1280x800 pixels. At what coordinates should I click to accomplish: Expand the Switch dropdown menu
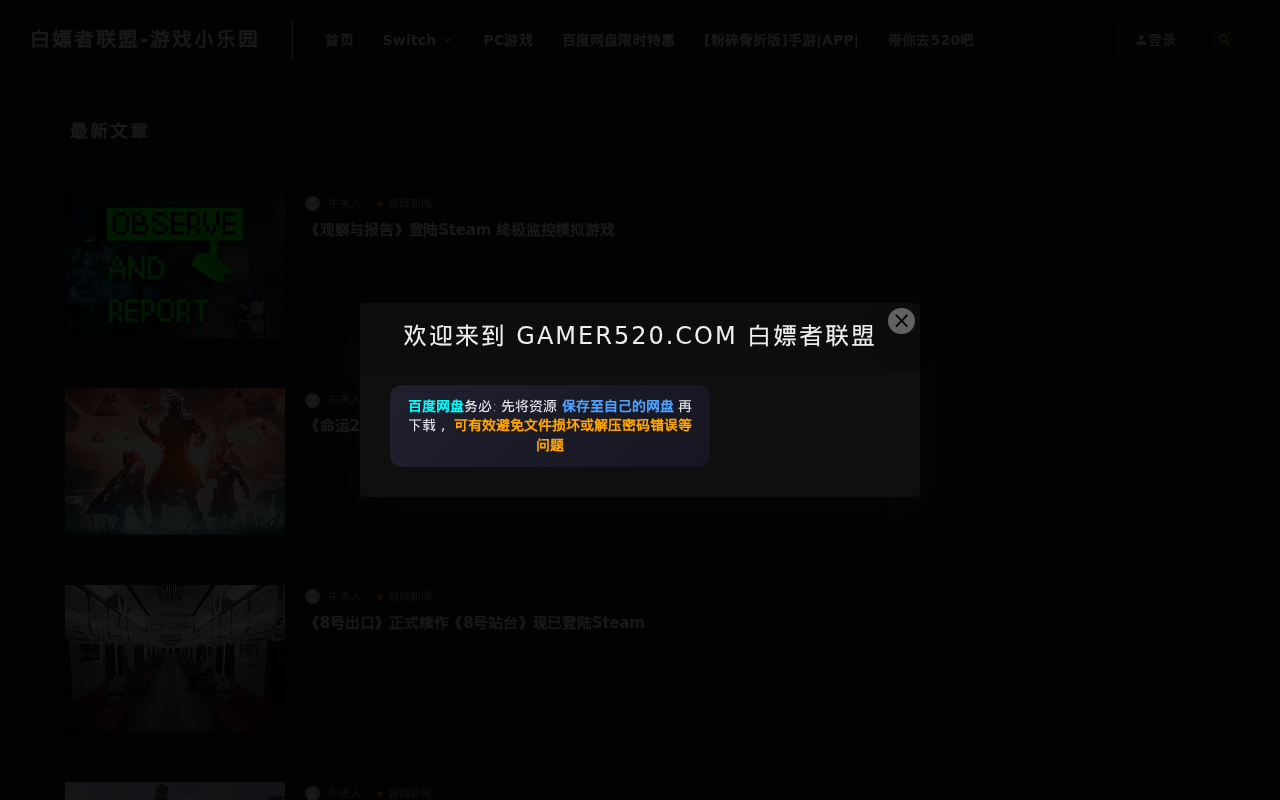418,40
